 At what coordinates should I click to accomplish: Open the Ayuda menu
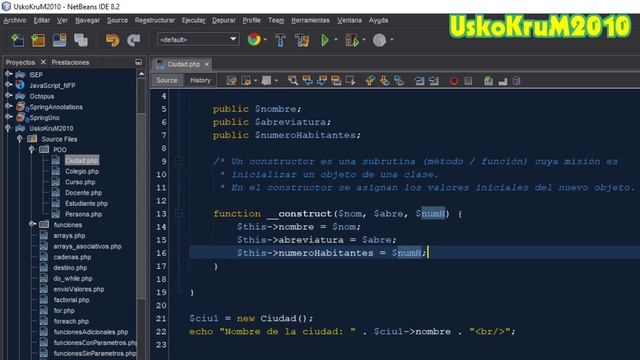378,20
